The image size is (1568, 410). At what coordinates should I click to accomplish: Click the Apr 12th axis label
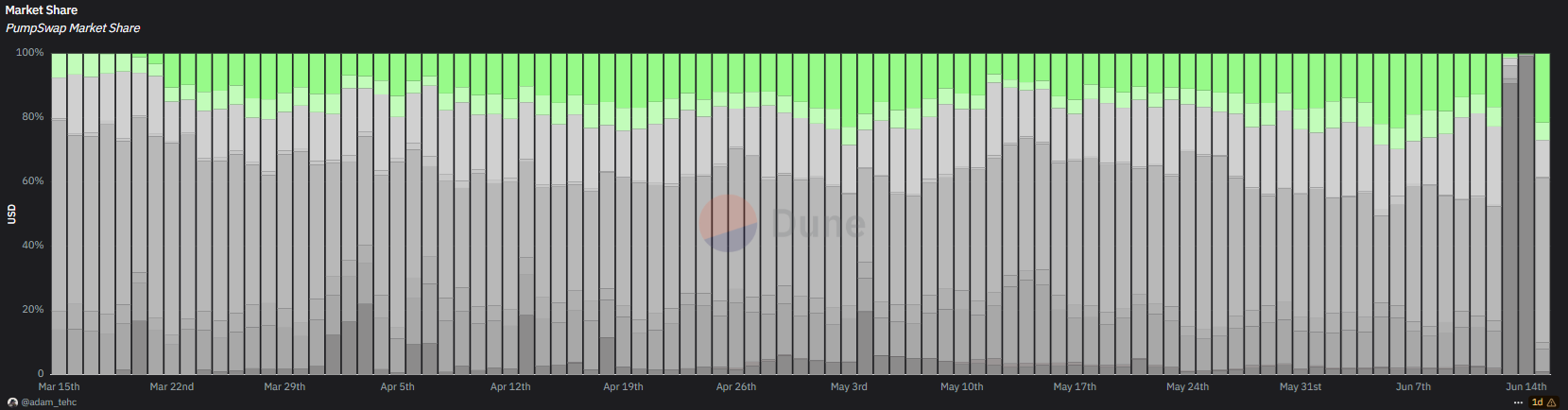point(510,386)
